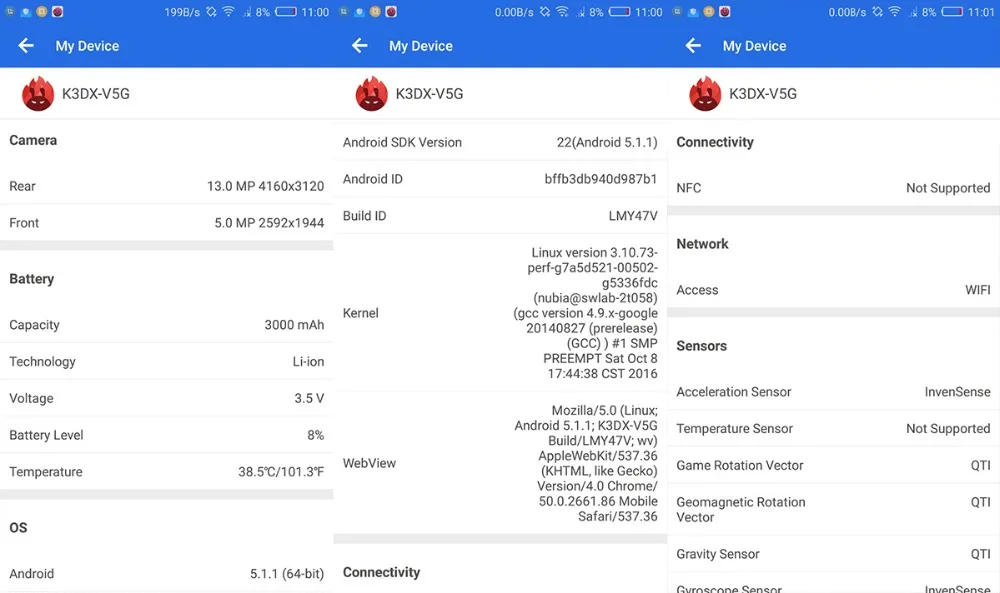Select the Voltage 3.5 V row
This screenshot has width=1000, height=593.
(166, 398)
